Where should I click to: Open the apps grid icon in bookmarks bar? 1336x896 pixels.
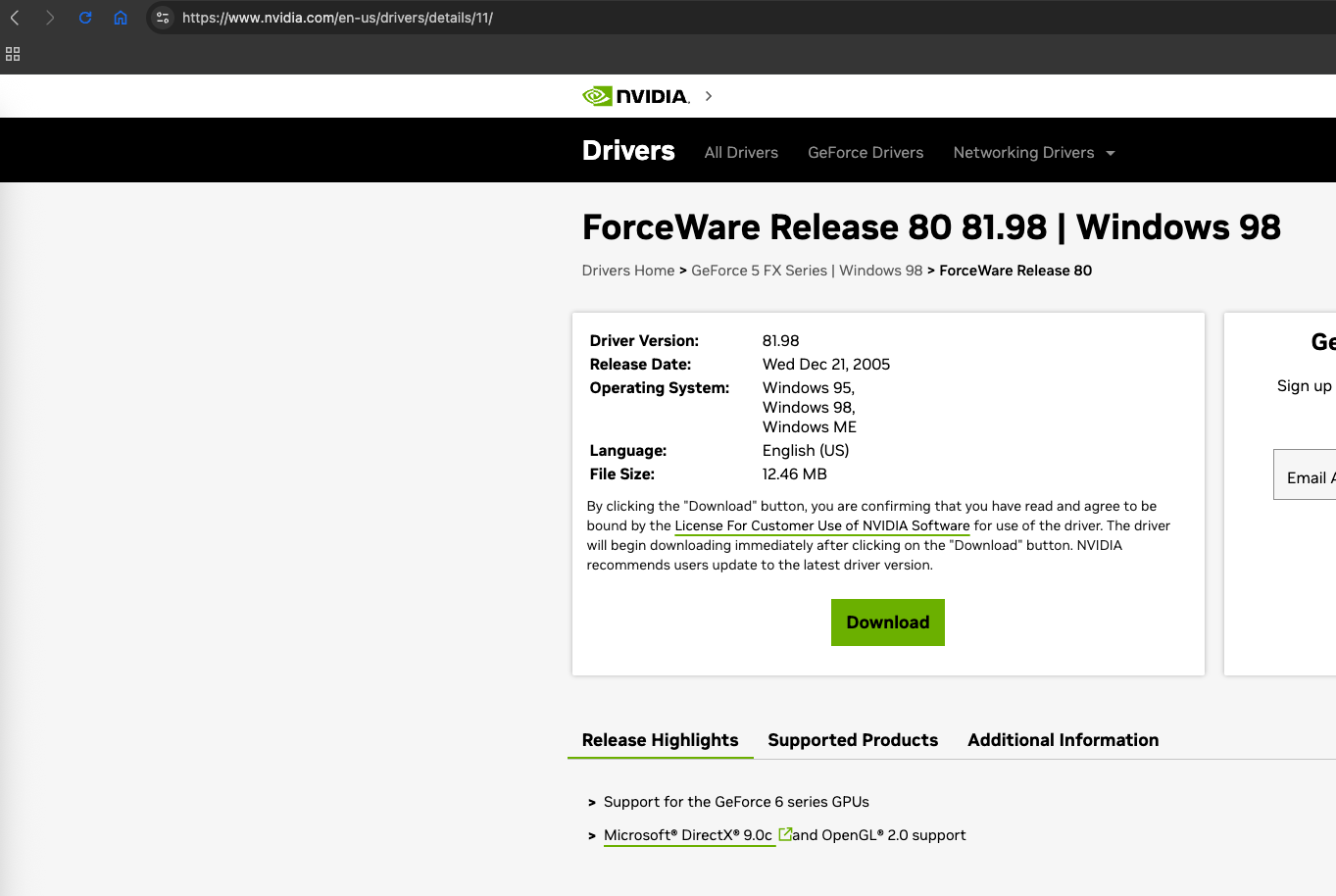[13, 54]
